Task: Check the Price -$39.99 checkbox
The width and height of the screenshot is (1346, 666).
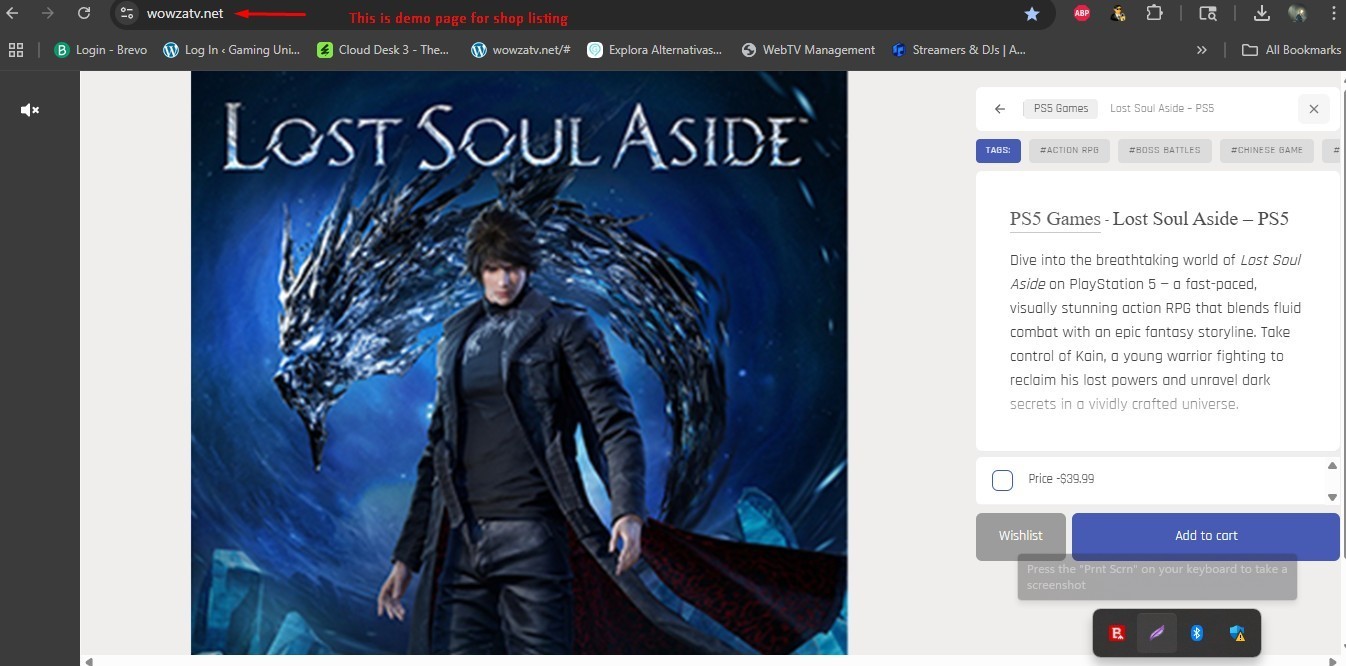Action: point(1002,480)
